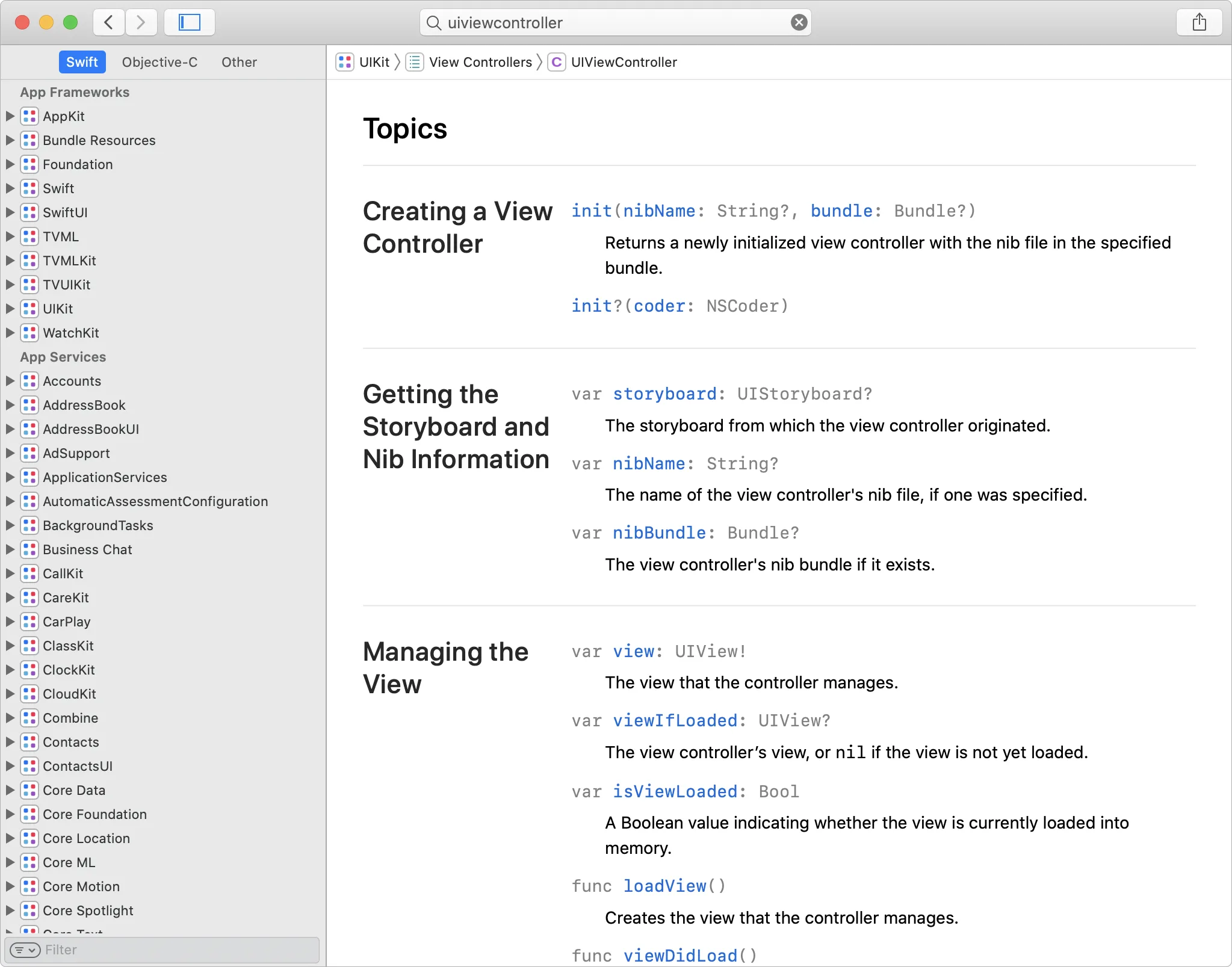Switch to the Objective-C language tab

(159, 62)
